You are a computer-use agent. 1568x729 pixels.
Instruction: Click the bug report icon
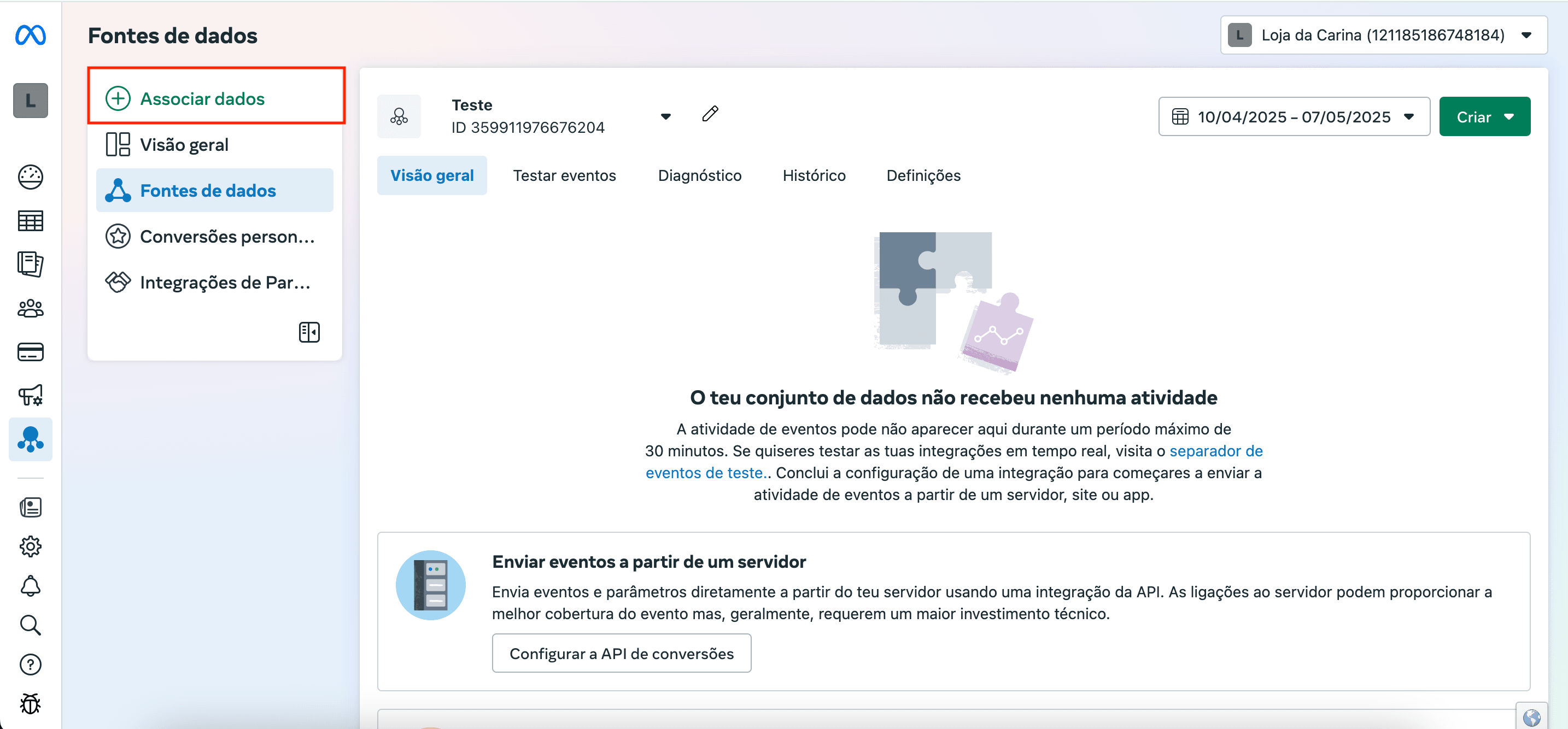click(30, 703)
